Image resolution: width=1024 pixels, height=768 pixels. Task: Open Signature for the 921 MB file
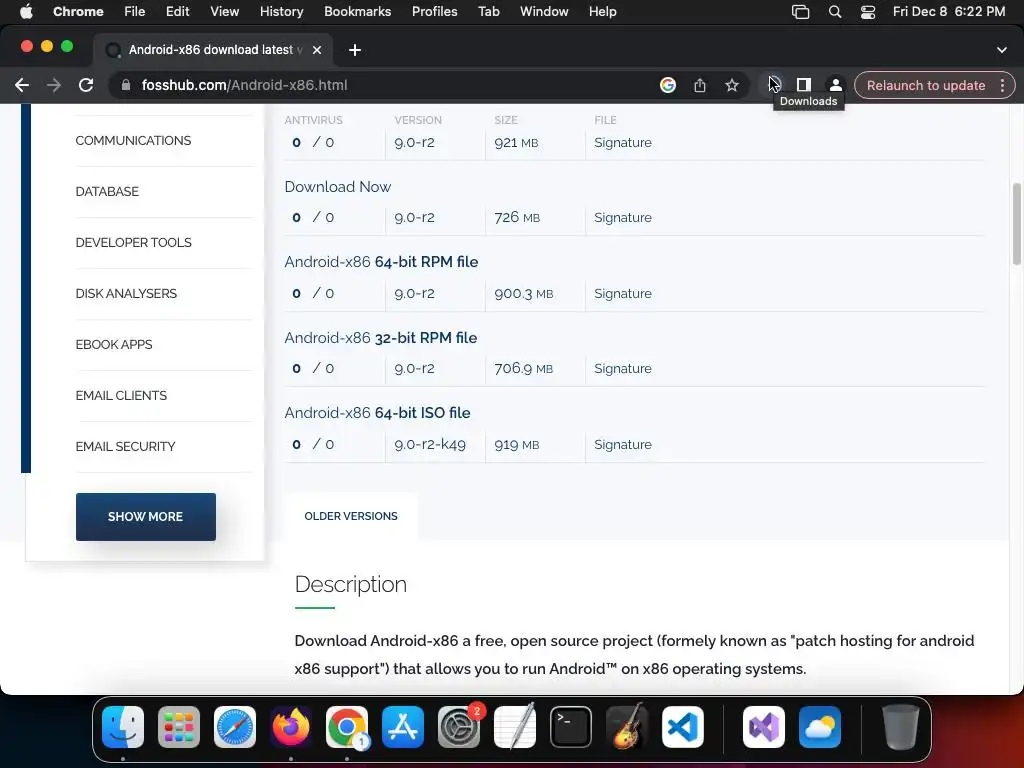click(622, 142)
